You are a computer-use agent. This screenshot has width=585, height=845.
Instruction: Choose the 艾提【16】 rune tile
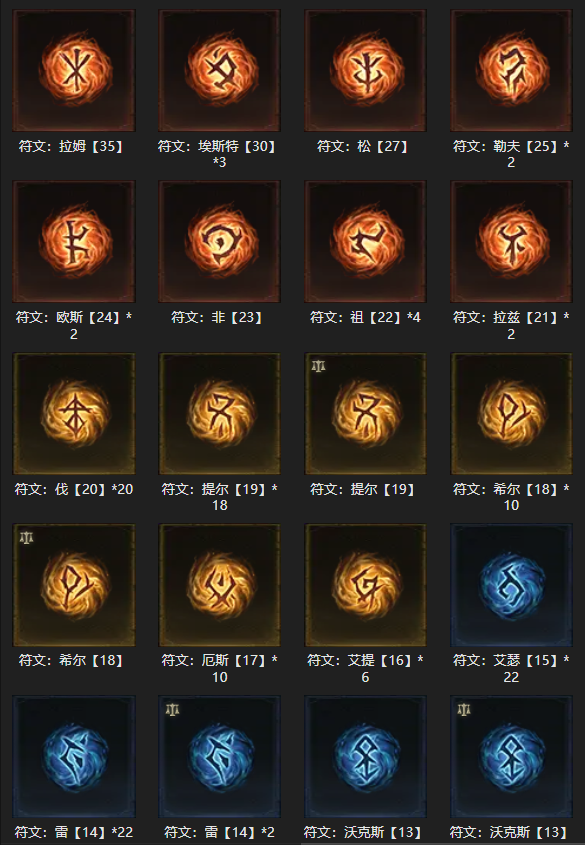pyautogui.click(x=365, y=585)
